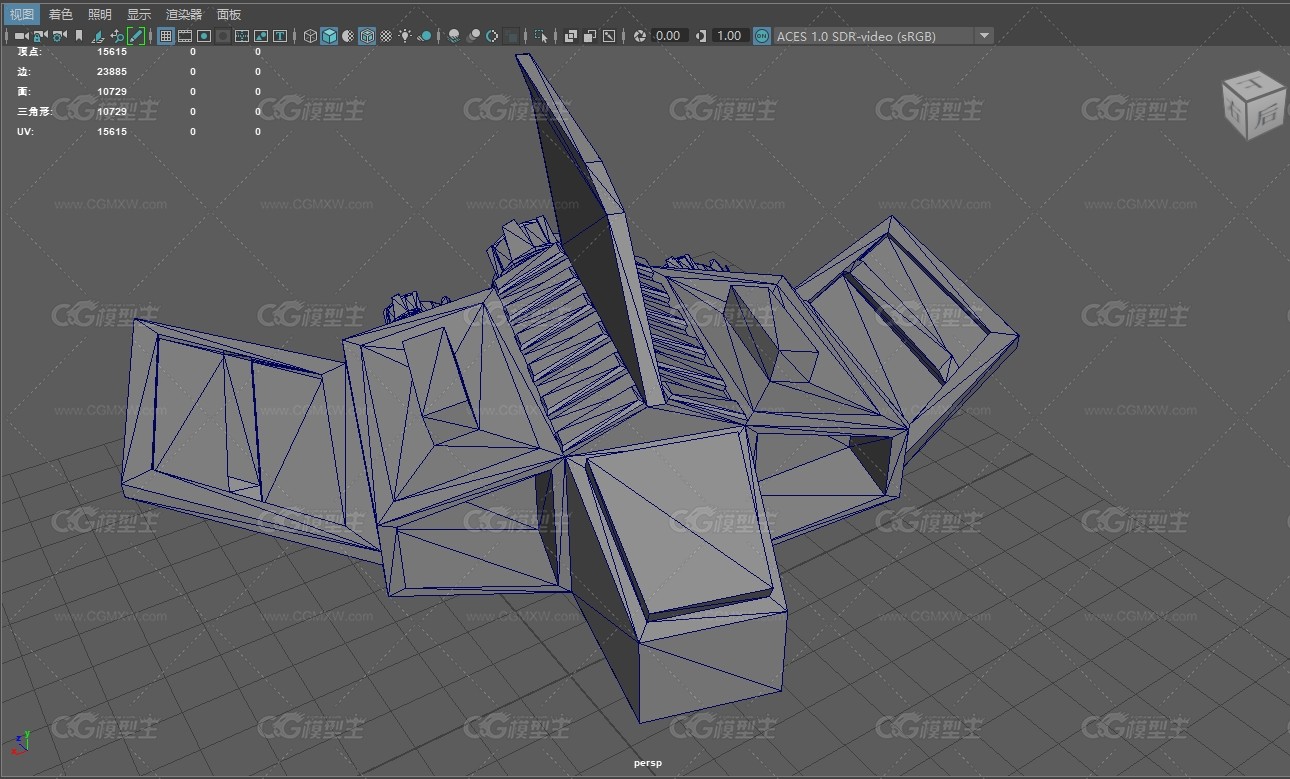Click the 边 edge count 23885

click(112, 72)
